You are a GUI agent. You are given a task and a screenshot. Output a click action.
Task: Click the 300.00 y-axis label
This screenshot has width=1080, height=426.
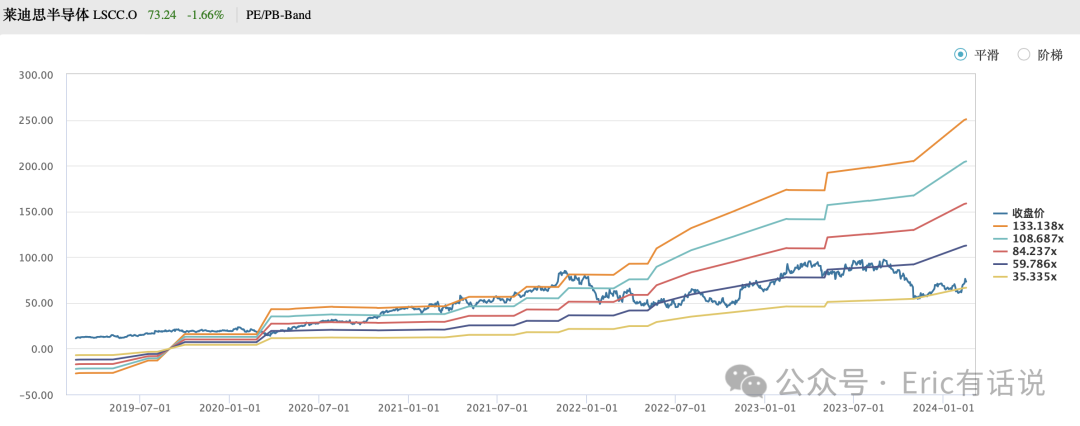click(x=38, y=74)
